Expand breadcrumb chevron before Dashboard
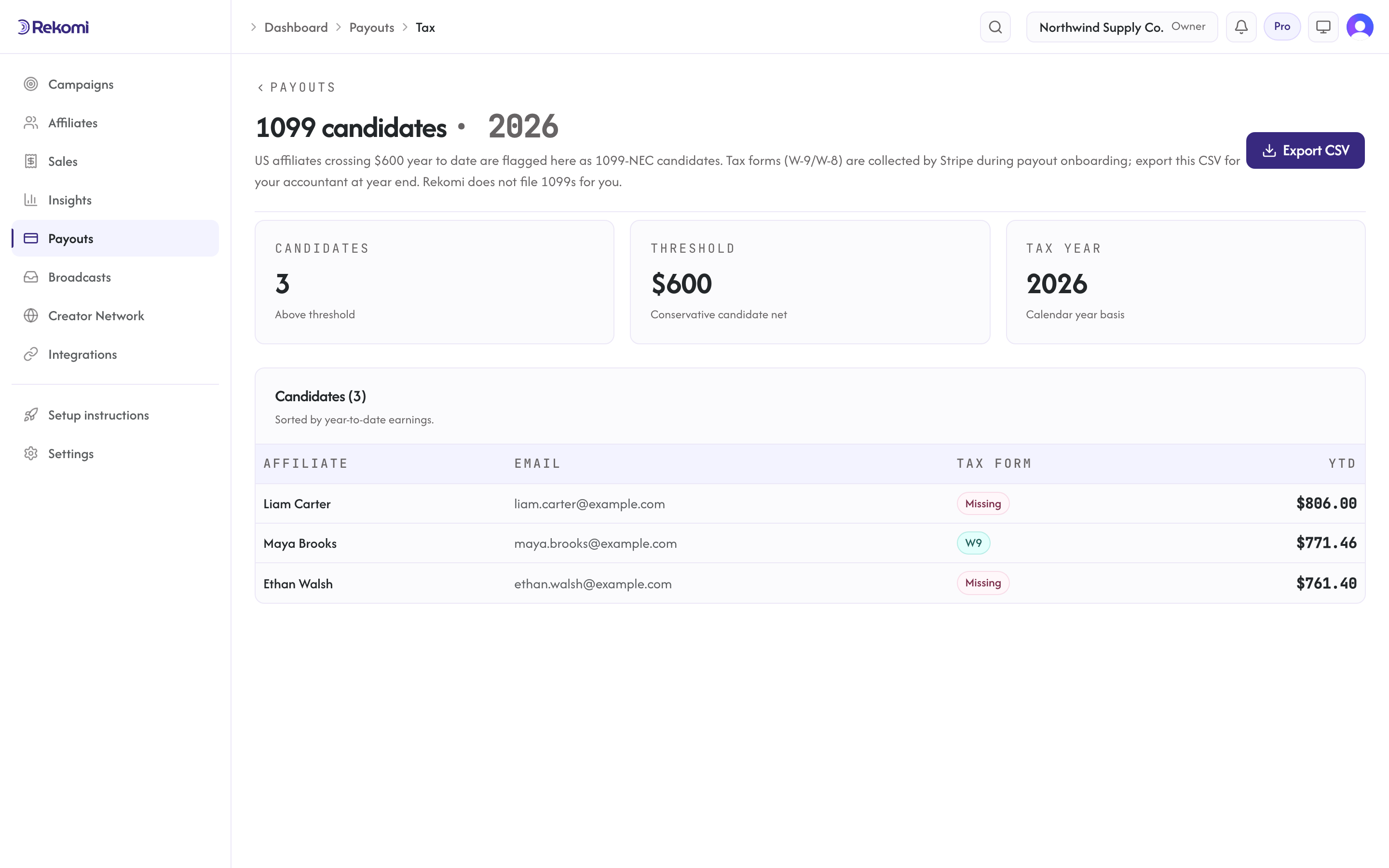 (253, 27)
